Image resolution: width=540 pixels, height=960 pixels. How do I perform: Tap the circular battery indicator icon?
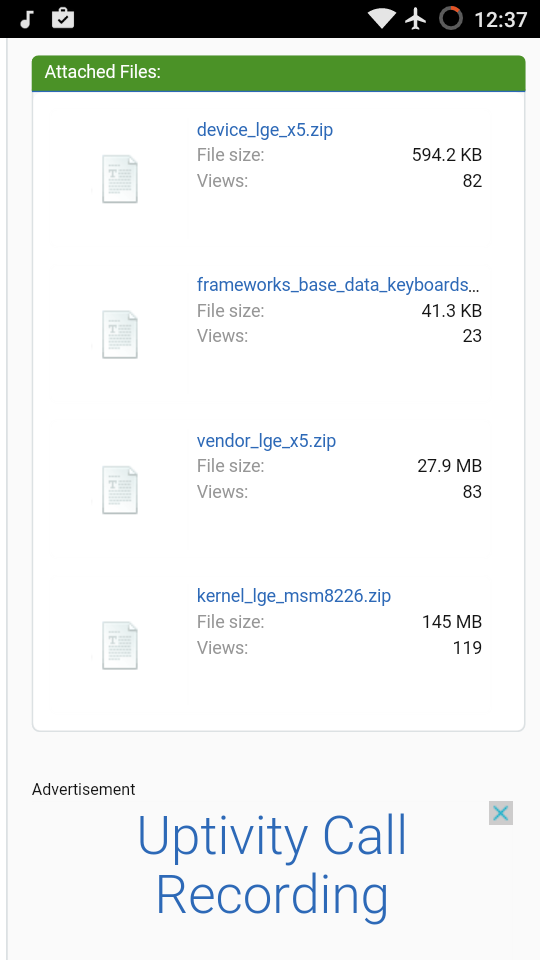pyautogui.click(x=451, y=18)
